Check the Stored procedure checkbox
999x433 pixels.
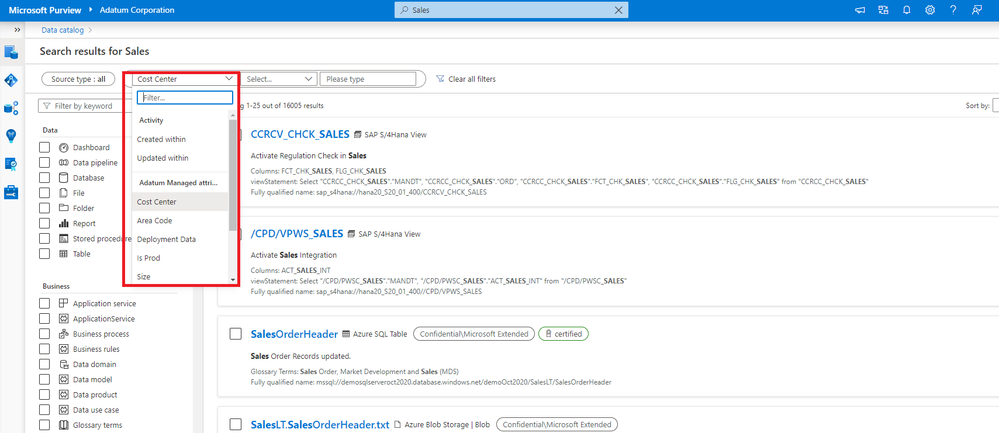[44, 239]
